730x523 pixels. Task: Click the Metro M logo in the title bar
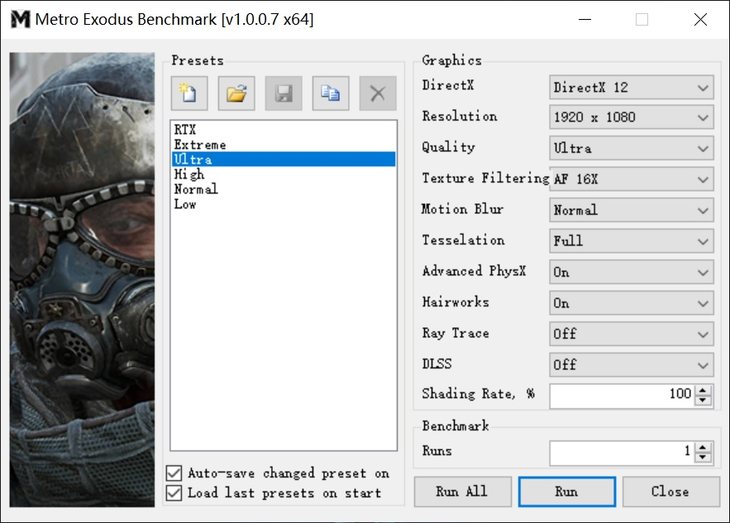[x=20, y=20]
